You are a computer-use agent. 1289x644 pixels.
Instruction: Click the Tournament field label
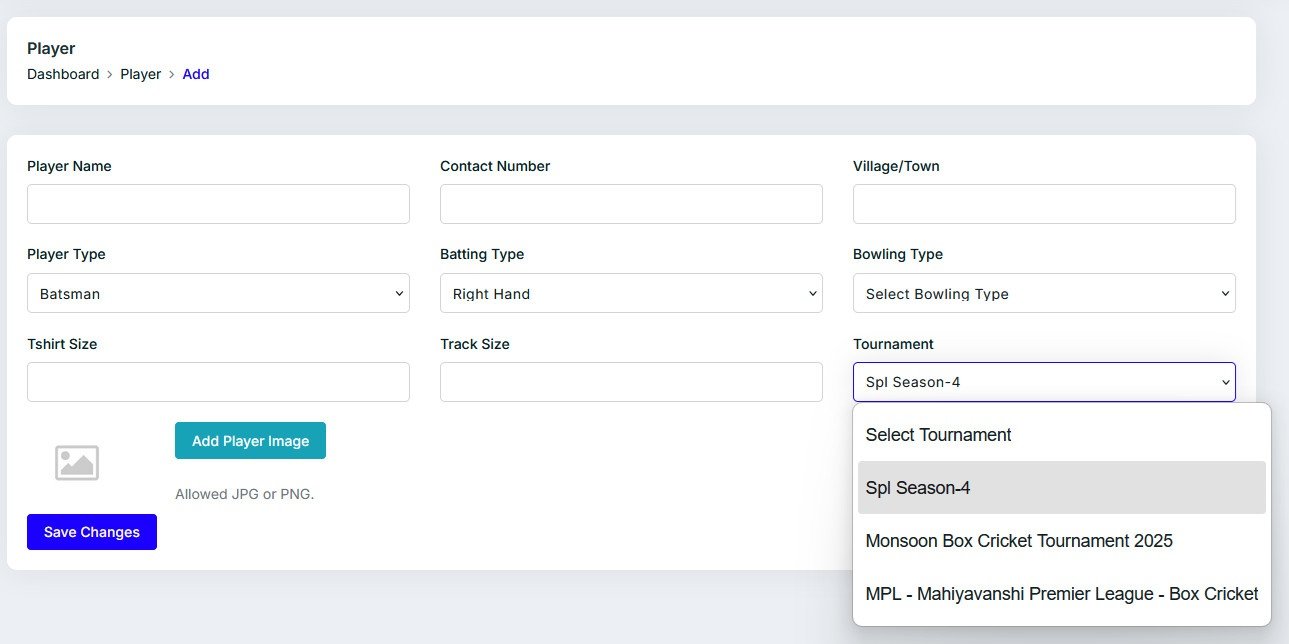tap(893, 344)
